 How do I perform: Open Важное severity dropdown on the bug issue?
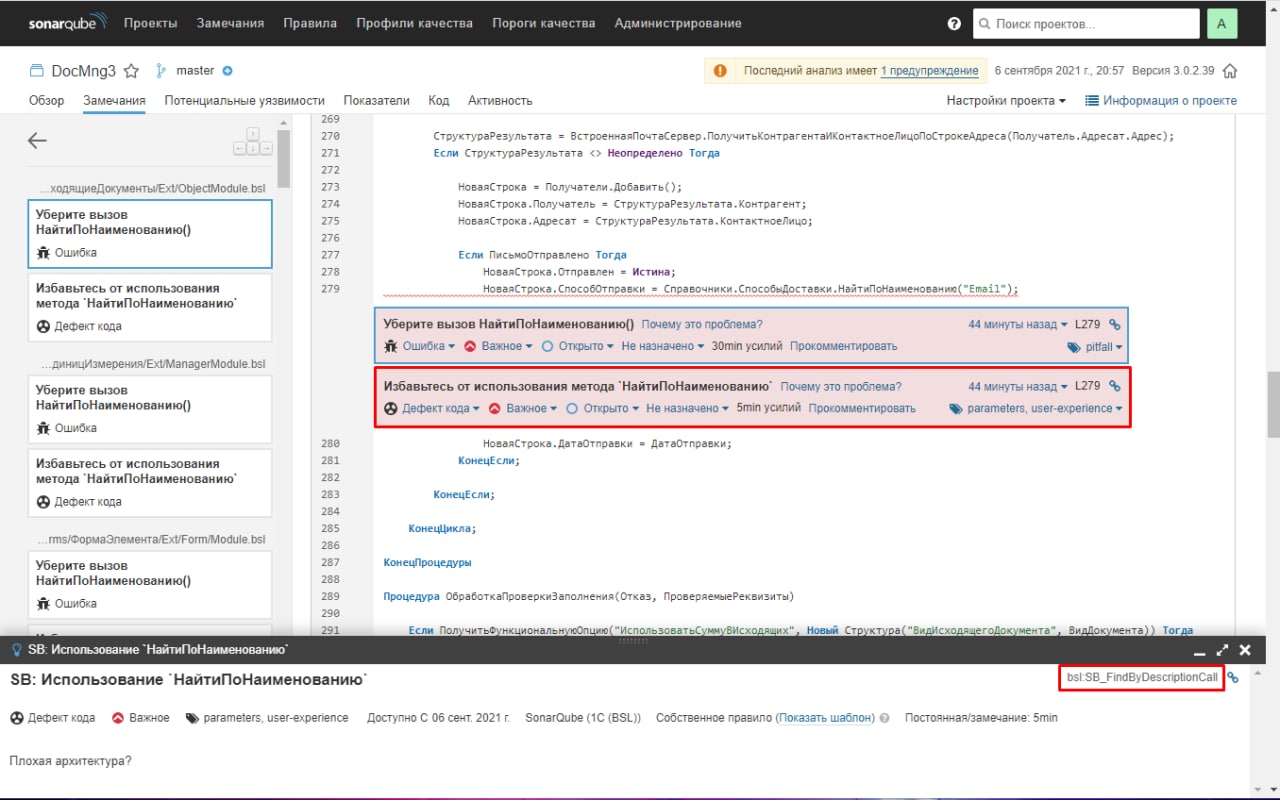pyautogui.click(x=499, y=346)
